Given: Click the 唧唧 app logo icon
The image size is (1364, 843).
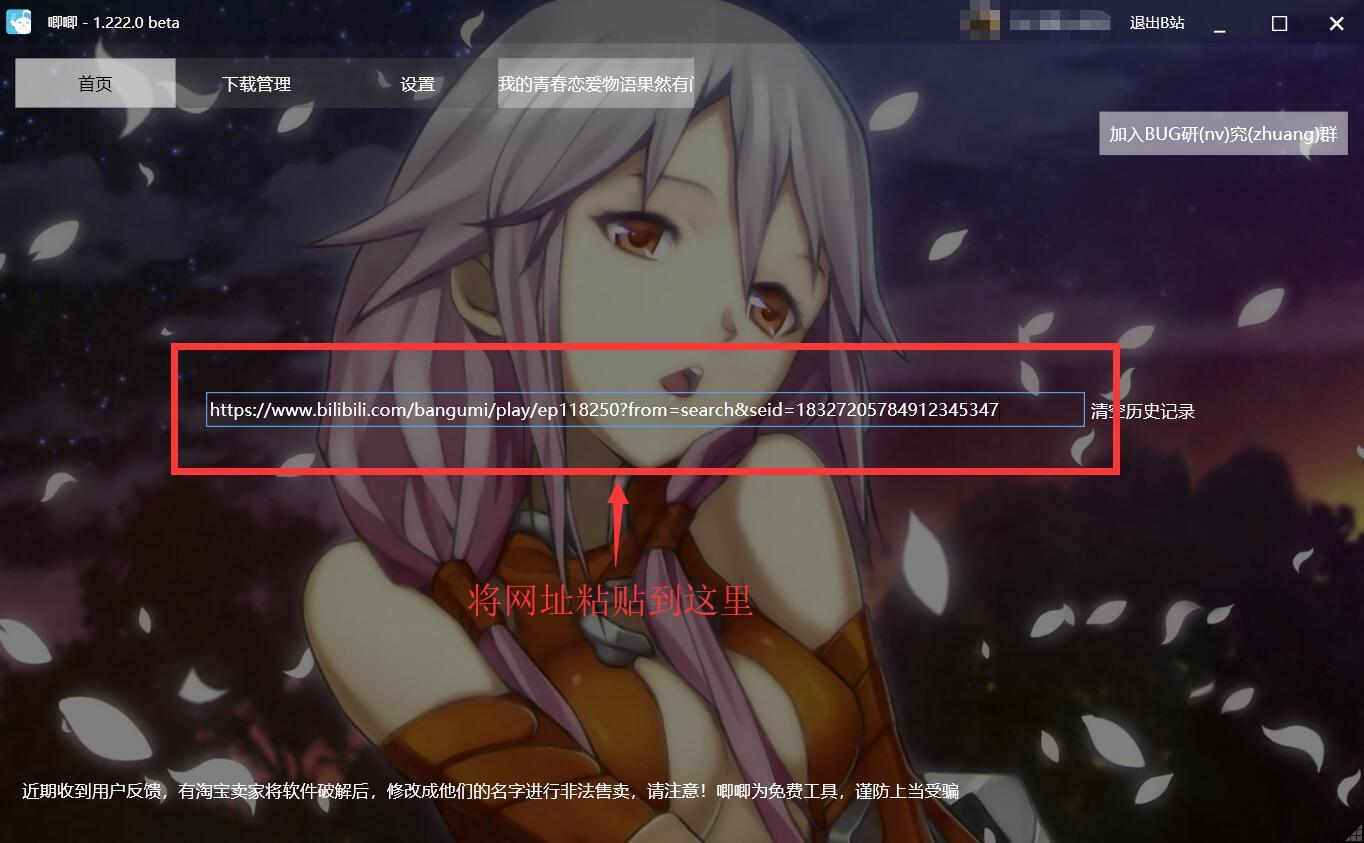Looking at the screenshot, I should pyautogui.click(x=19, y=22).
